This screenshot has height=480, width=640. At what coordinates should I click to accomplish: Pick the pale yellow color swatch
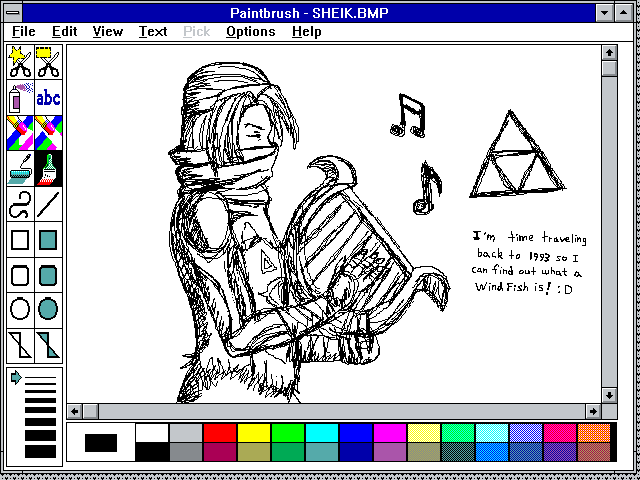pos(424,433)
